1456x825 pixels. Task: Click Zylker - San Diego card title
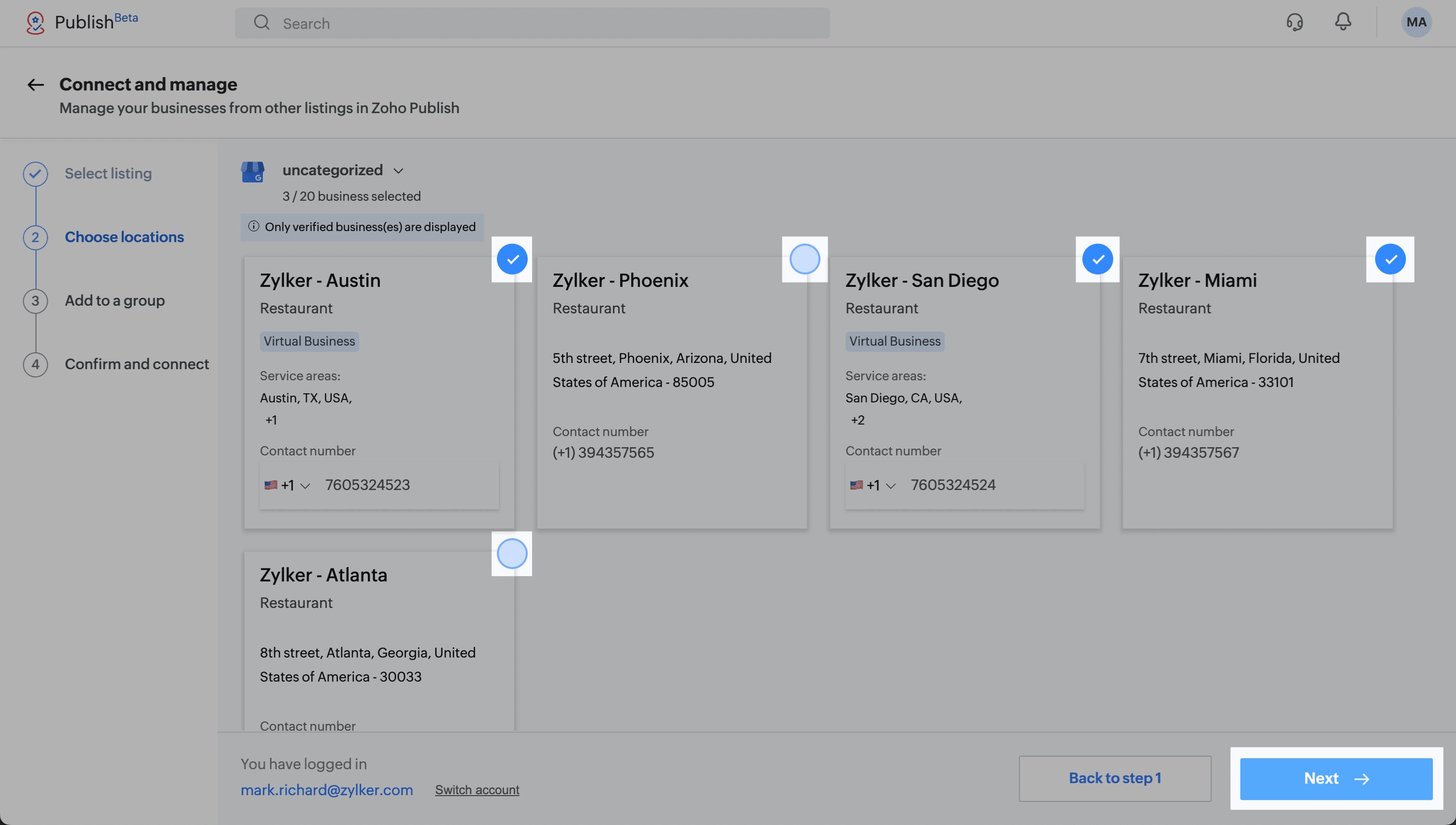pos(922,281)
